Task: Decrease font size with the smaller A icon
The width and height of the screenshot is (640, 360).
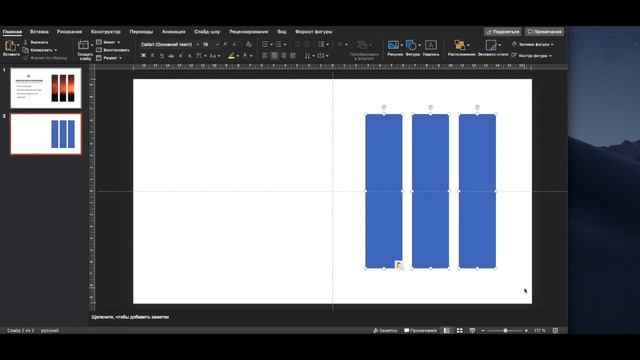Action: point(234,44)
